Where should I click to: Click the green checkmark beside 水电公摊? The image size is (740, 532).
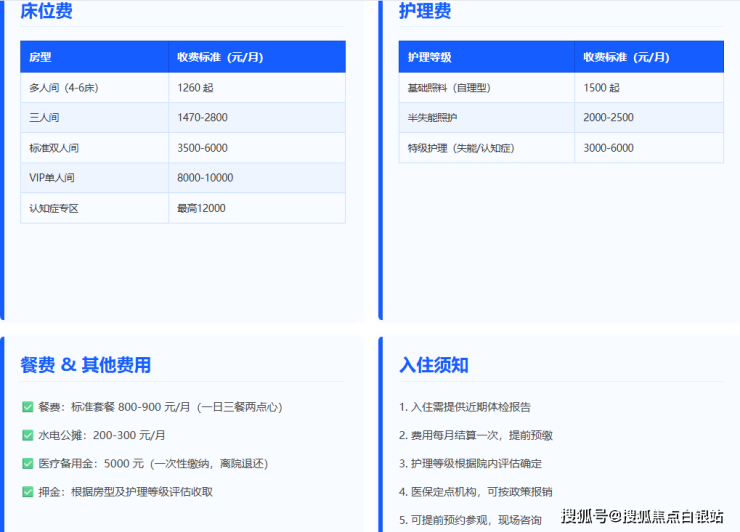pos(28,435)
